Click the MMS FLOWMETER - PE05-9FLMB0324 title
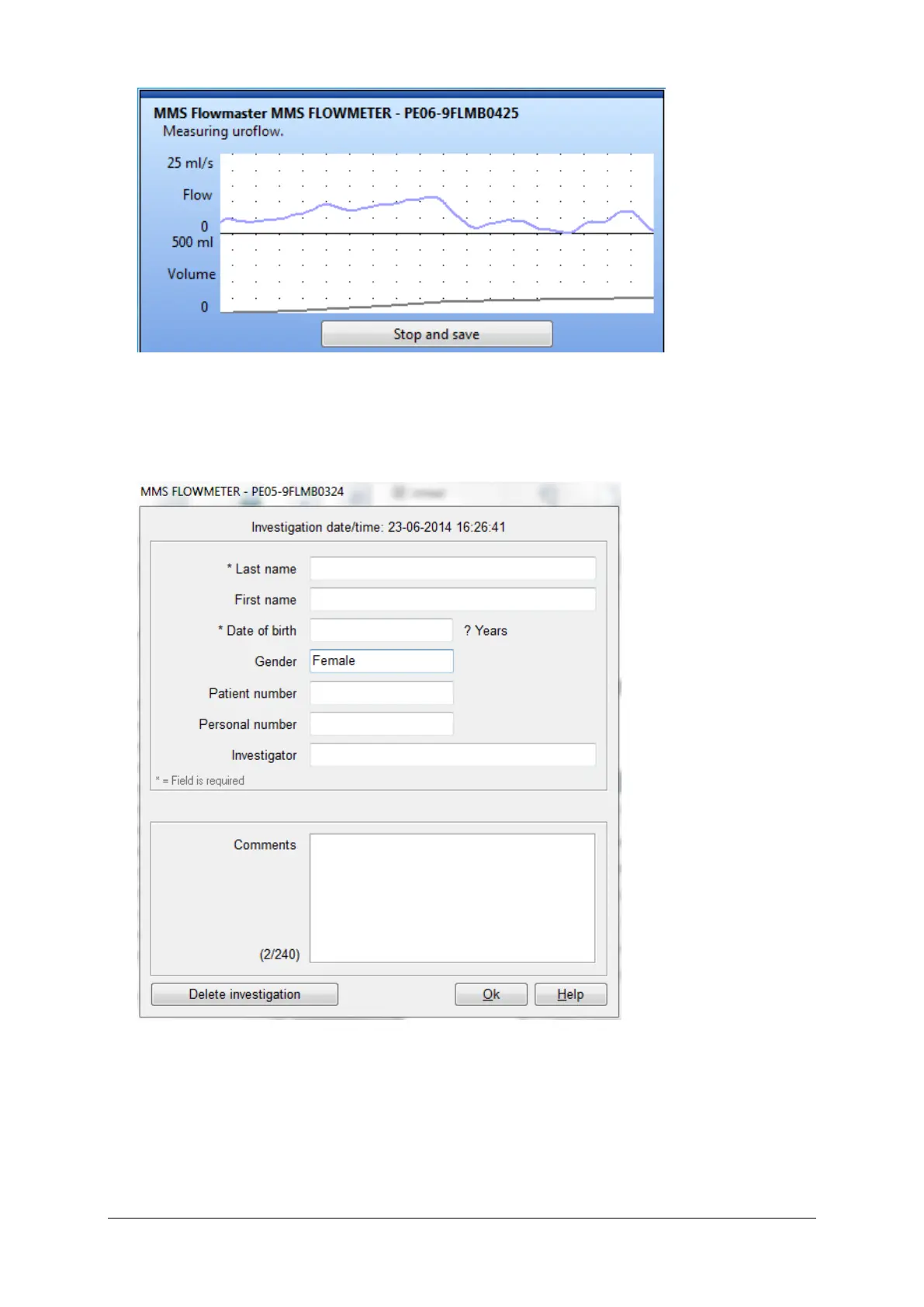 point(242,491)
